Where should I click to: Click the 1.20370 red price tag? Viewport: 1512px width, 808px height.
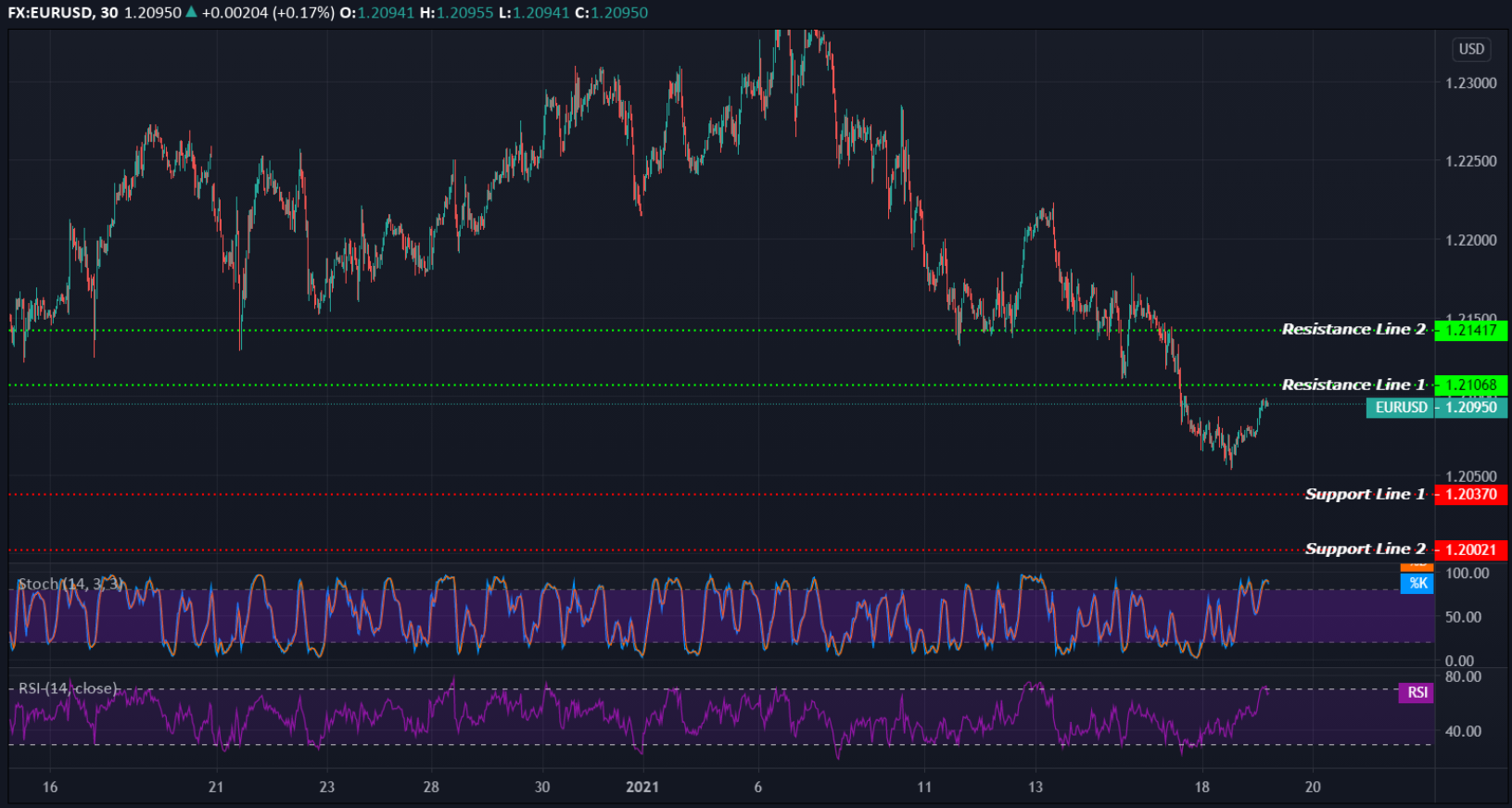pyautogui.click(x=1471, y=494)
